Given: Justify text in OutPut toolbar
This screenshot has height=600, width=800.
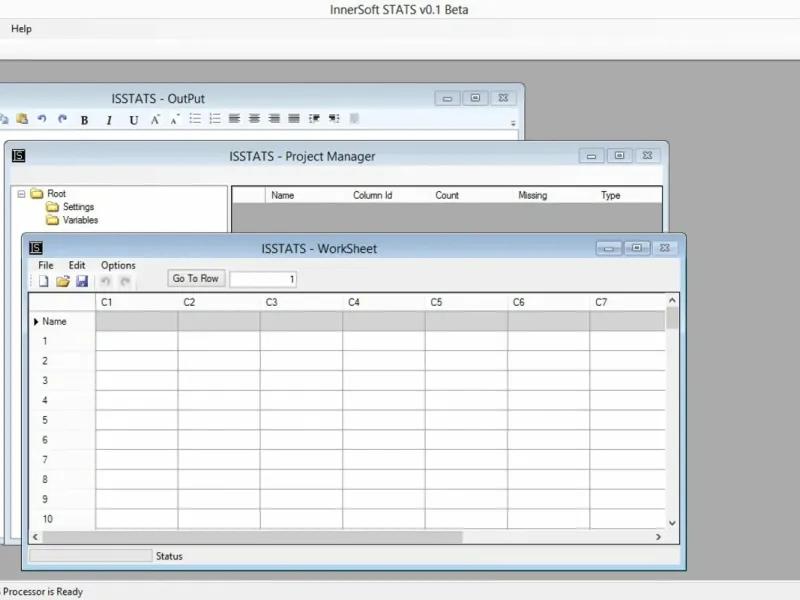Looking at the screenshot, I should point(294,119).
